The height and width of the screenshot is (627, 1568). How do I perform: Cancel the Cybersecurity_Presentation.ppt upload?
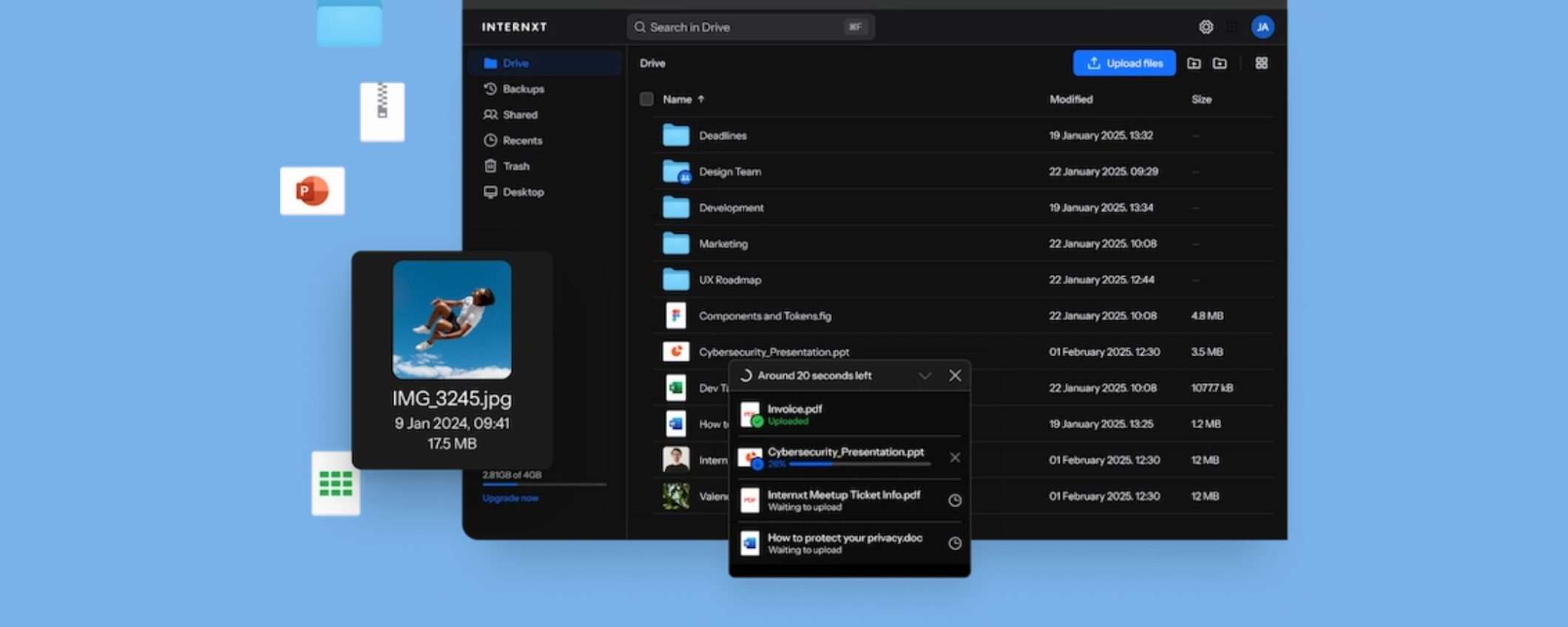pyautogui.click(x=955, y=458)
